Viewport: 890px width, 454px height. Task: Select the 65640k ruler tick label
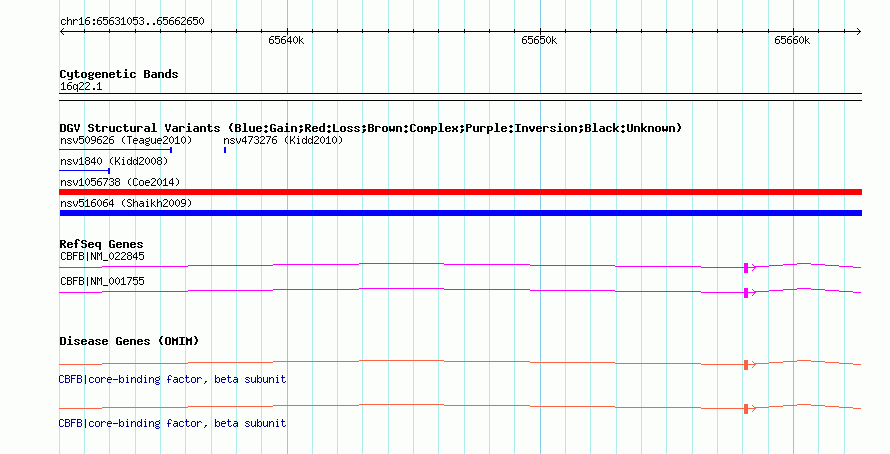[286, 40]
